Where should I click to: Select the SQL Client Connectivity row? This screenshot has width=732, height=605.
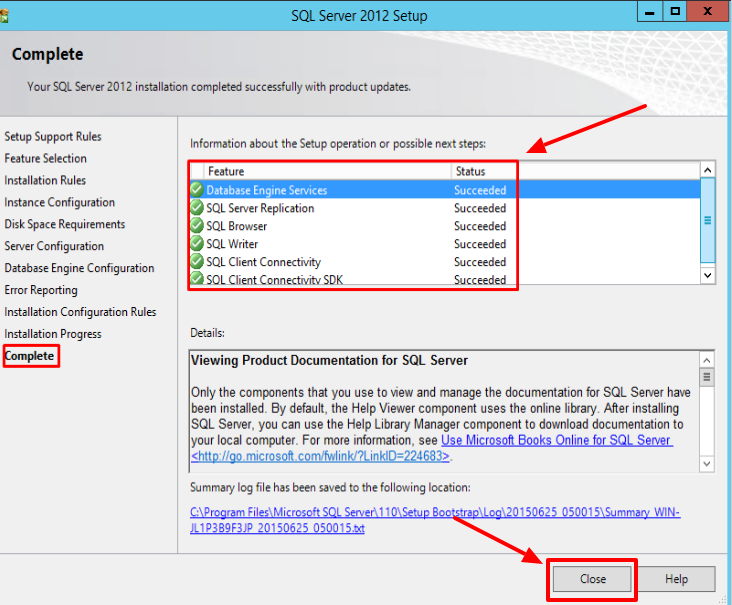[x=445, y=261]
